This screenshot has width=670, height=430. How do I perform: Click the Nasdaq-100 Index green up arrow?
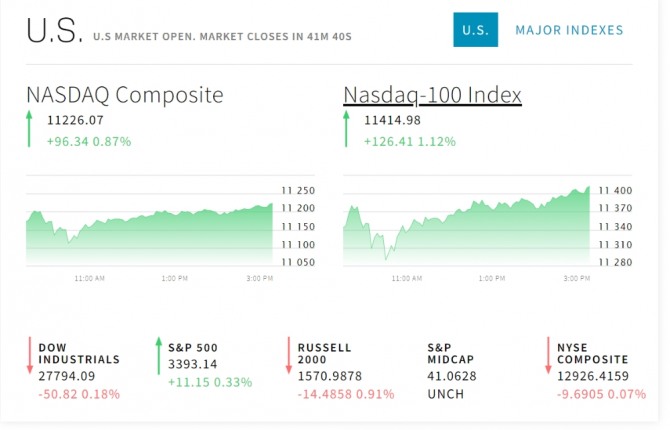click(x=347, y=130)
